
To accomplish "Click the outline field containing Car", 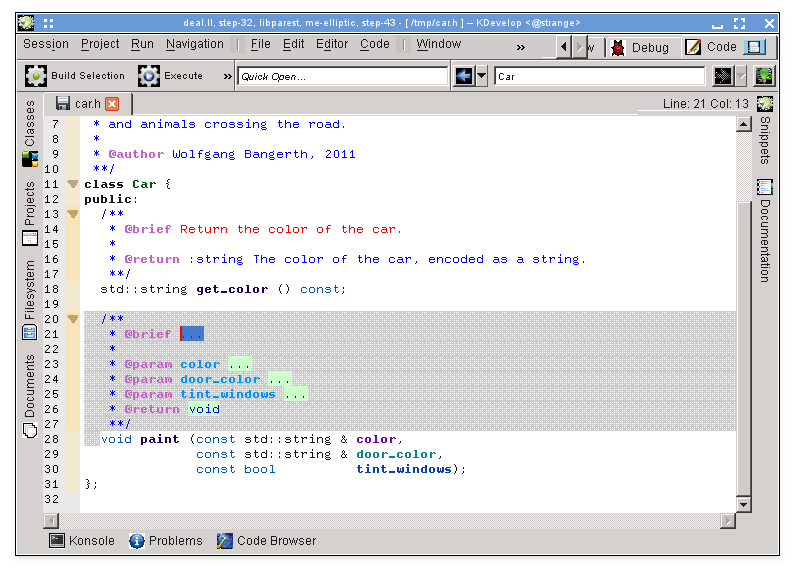I will tap(599, 77).
